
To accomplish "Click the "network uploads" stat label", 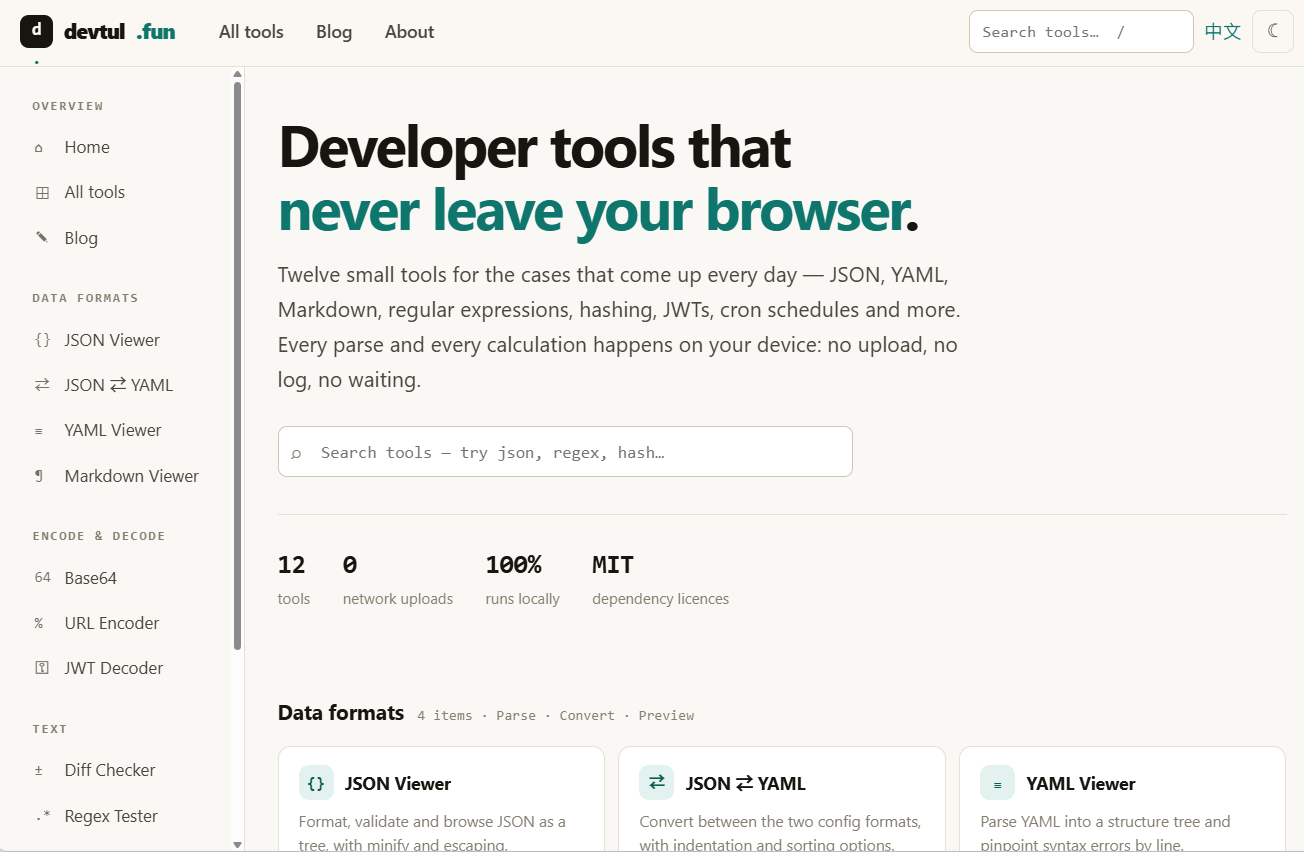I will pos(398,599).
